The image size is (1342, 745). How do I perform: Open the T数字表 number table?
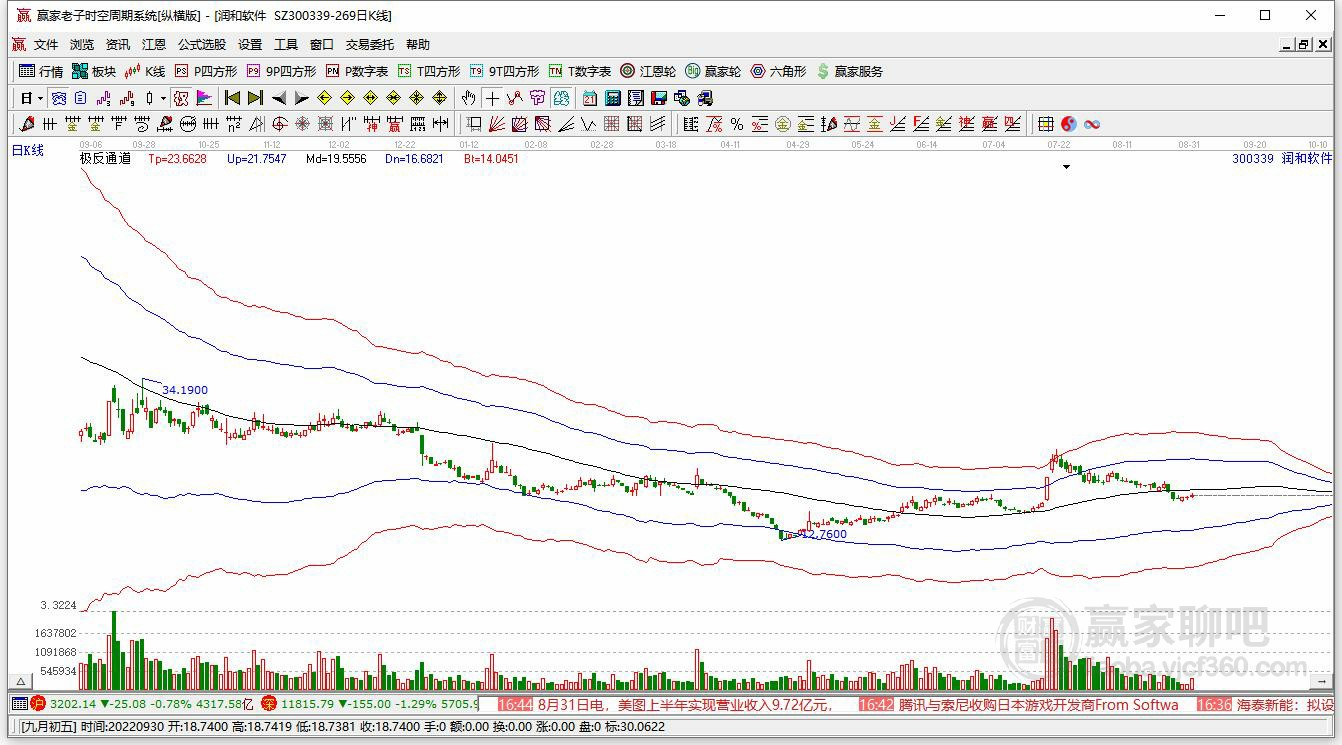(x=580, y=71)
